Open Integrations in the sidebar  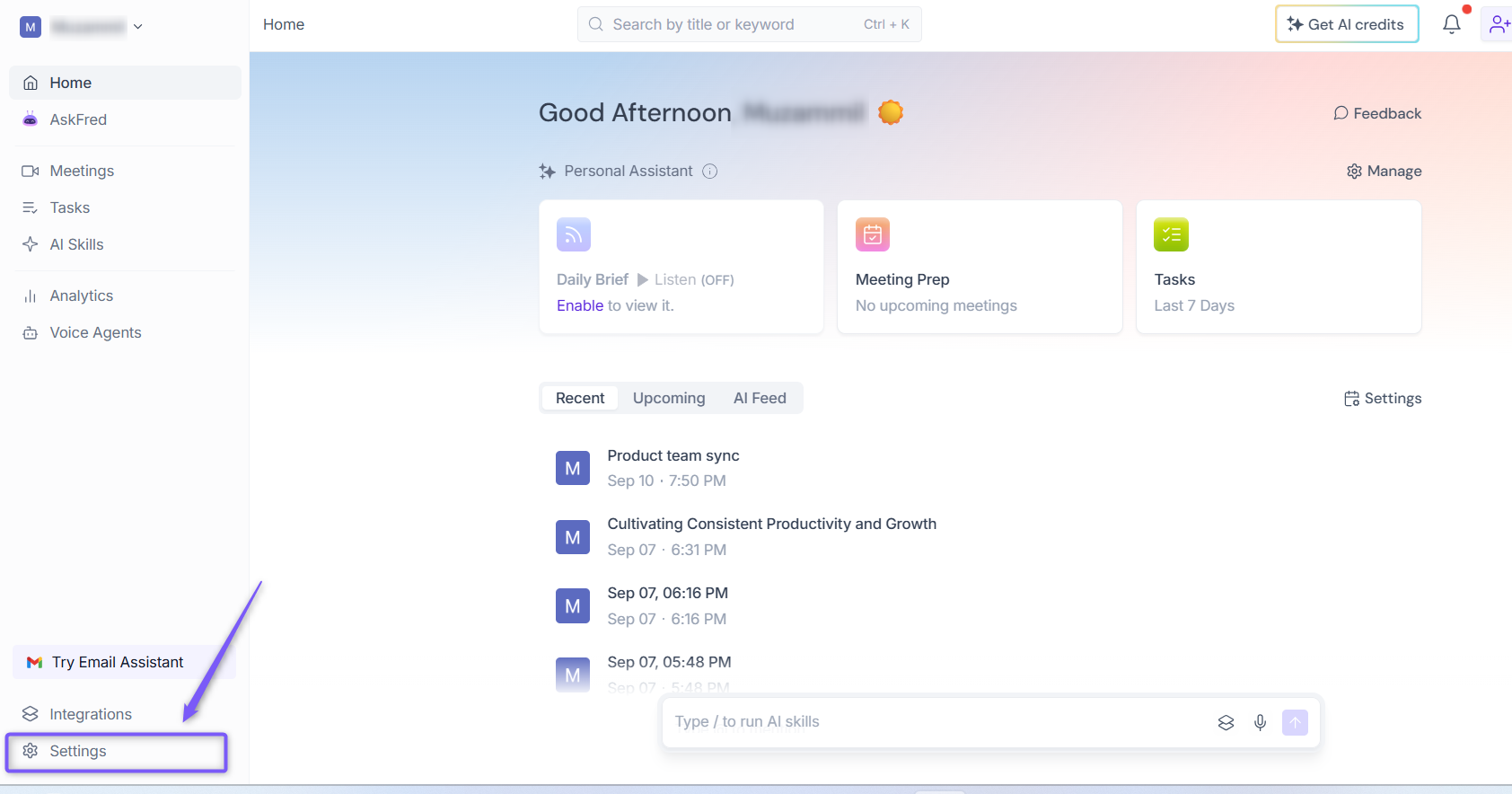click(x=125, y=714)
